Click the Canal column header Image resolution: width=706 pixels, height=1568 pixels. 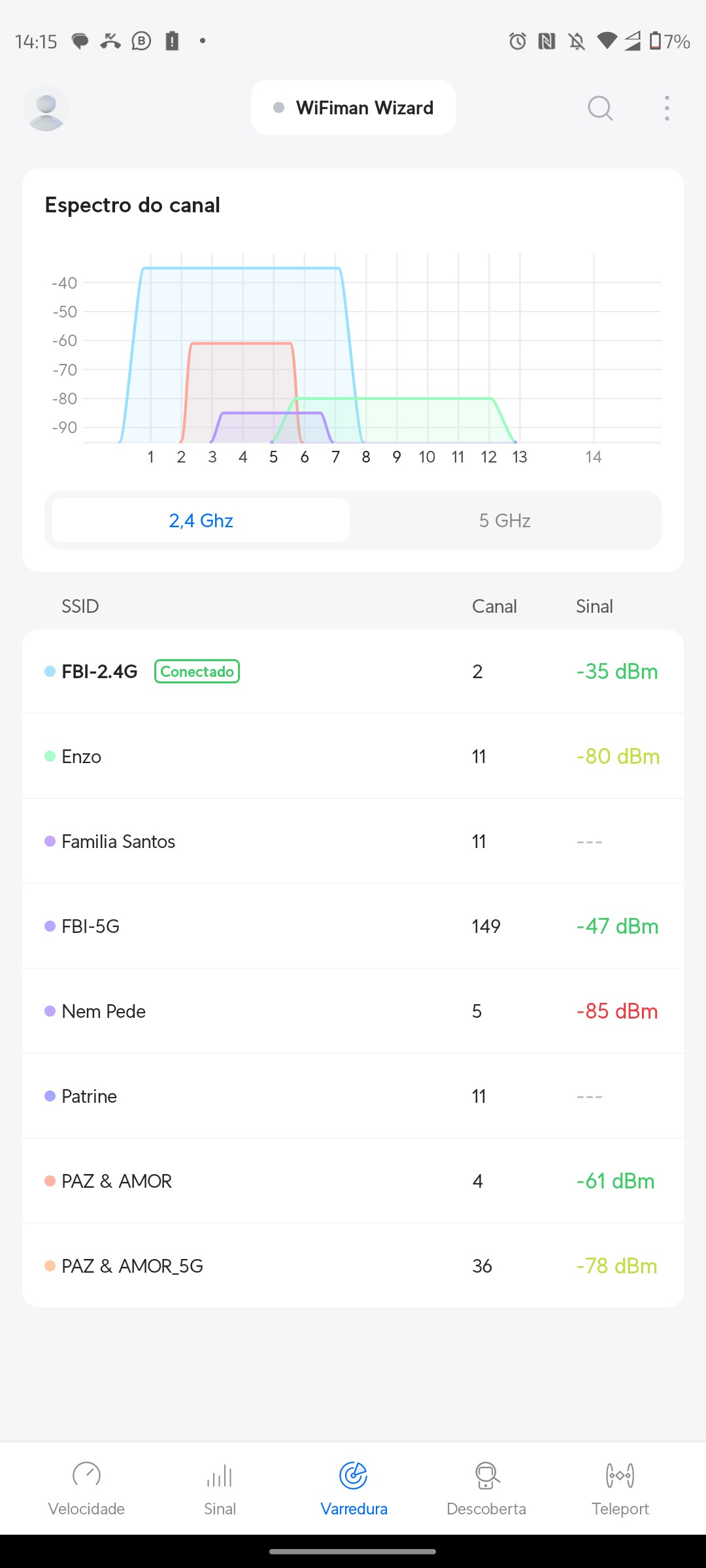point(494,606)
